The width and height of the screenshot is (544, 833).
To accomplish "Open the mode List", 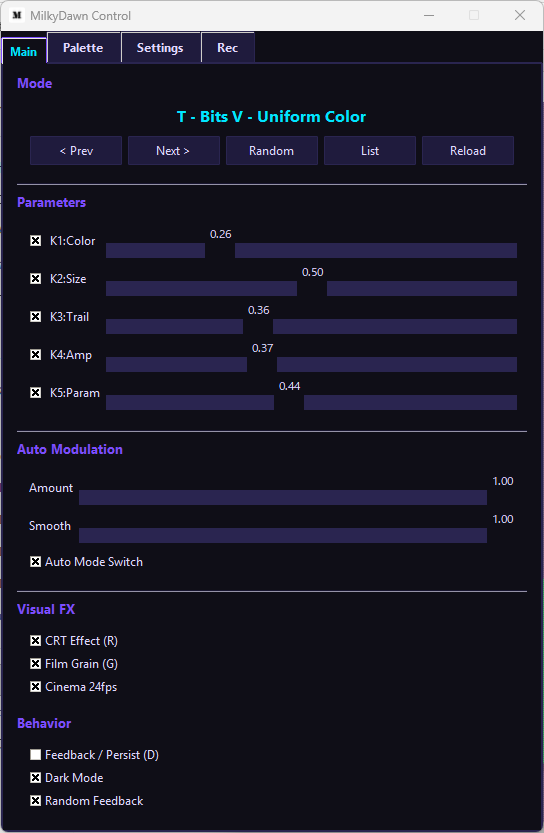I will (x=370, y=151).
